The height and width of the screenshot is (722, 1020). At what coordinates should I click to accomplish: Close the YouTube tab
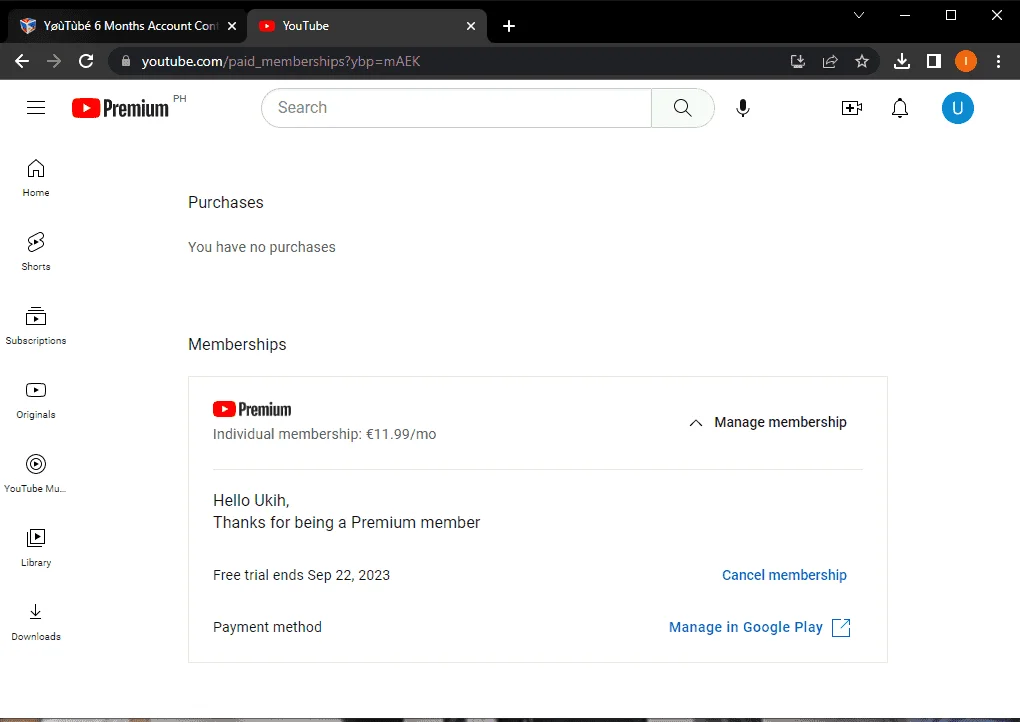pos(471,26)
